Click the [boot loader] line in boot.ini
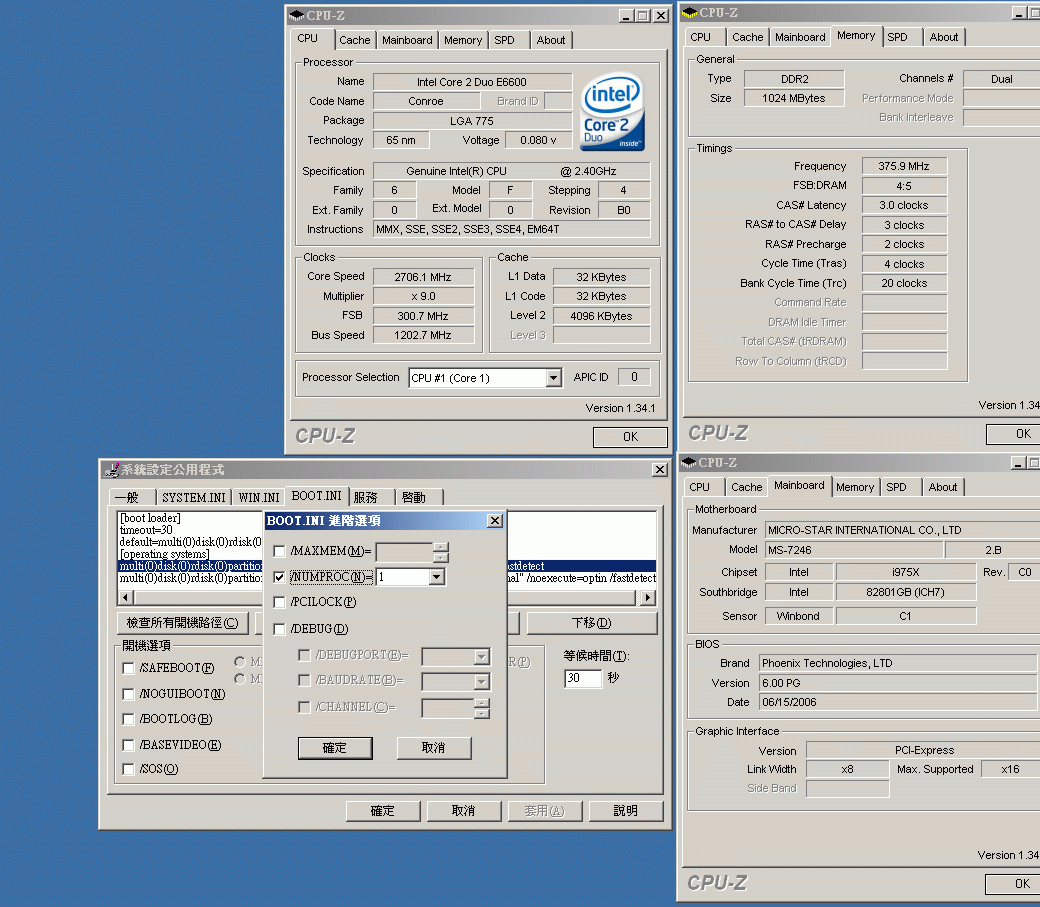 click(150, 518)
